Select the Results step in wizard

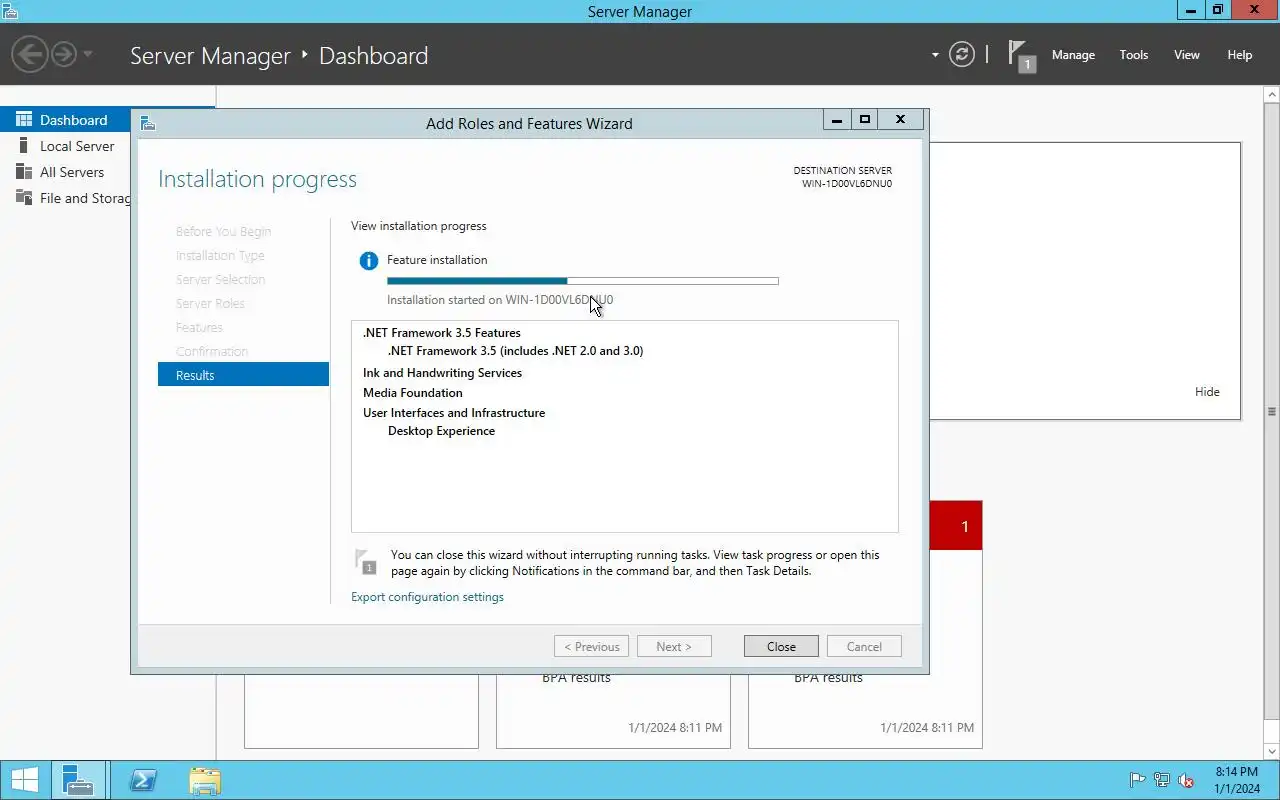243,375
